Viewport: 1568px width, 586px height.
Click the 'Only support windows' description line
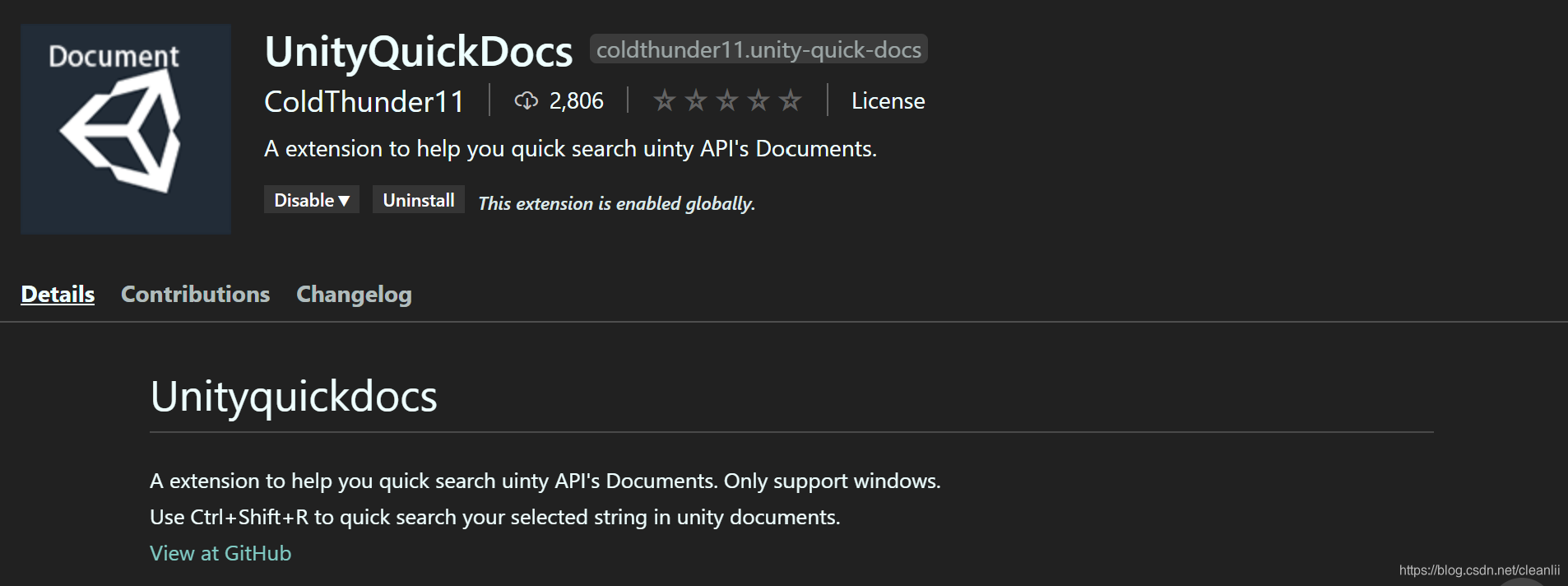coord(545,481)
